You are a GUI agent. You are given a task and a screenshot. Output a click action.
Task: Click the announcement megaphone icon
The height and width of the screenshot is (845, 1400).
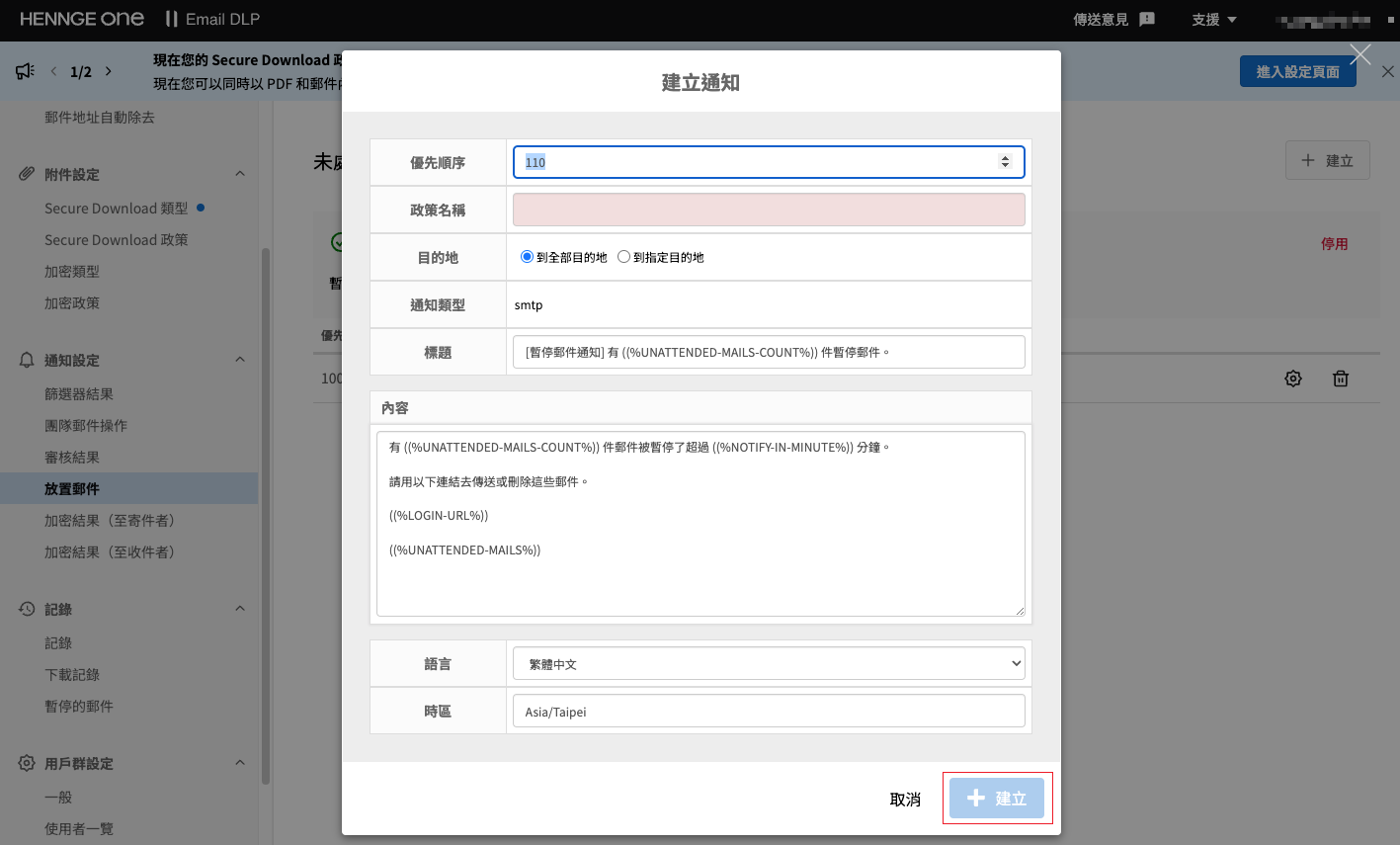click(25, 71)
